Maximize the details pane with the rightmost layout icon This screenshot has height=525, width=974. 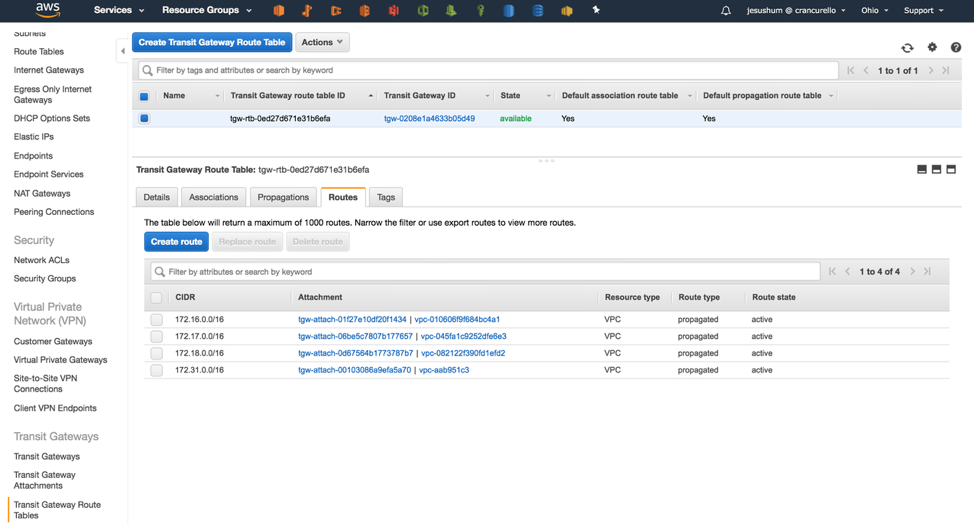coord(951,170)
